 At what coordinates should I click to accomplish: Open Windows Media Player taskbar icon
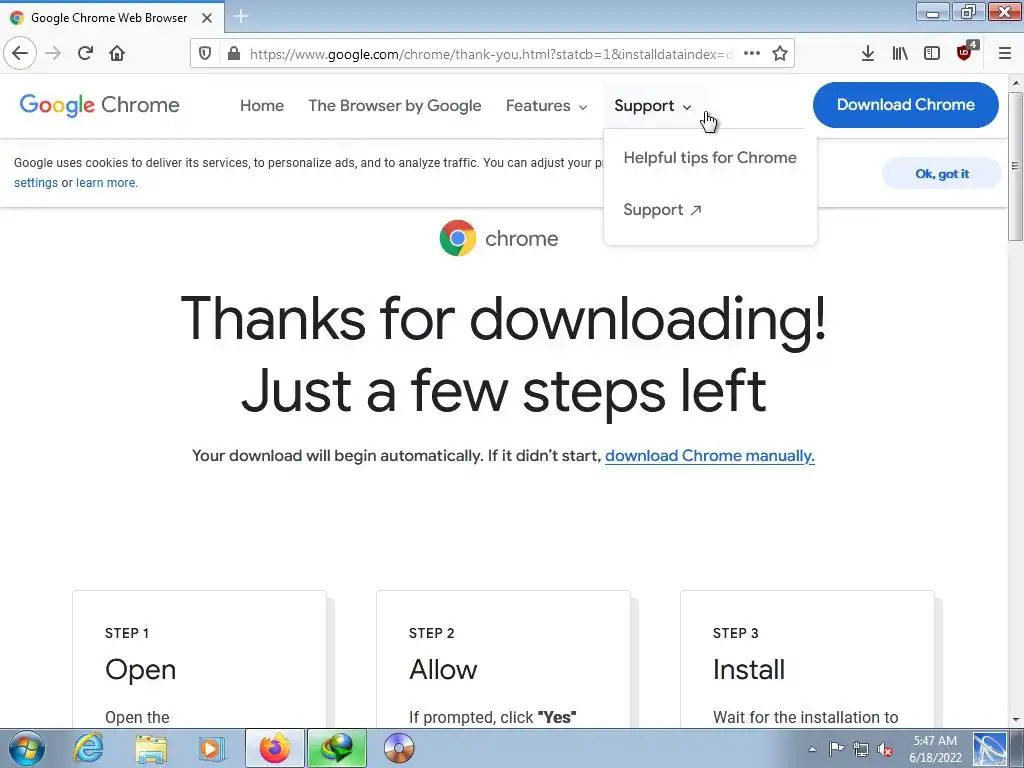(211, 748)
